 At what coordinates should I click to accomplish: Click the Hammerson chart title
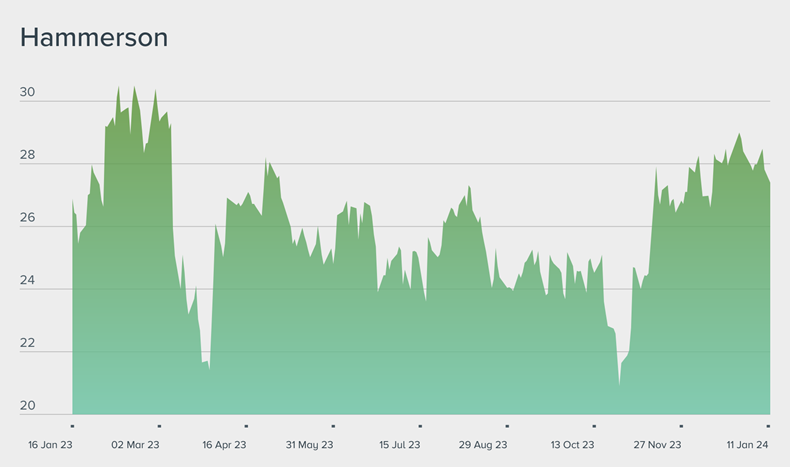coord(94,38)
